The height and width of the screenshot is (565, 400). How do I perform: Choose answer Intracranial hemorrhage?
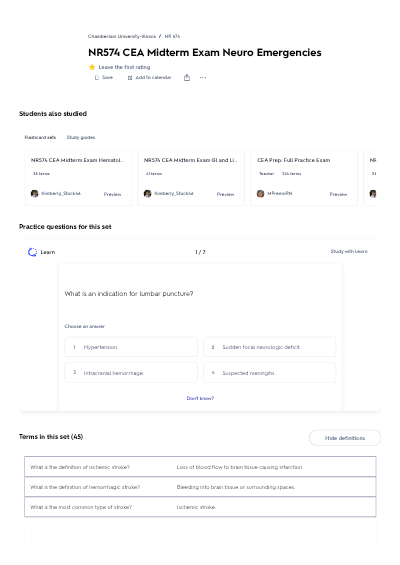[x=131, y=373]
